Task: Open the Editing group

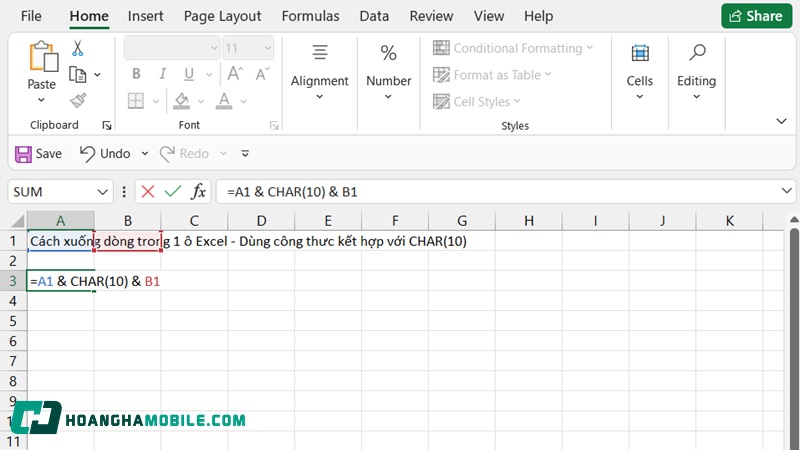Action: tap(696, 71)
